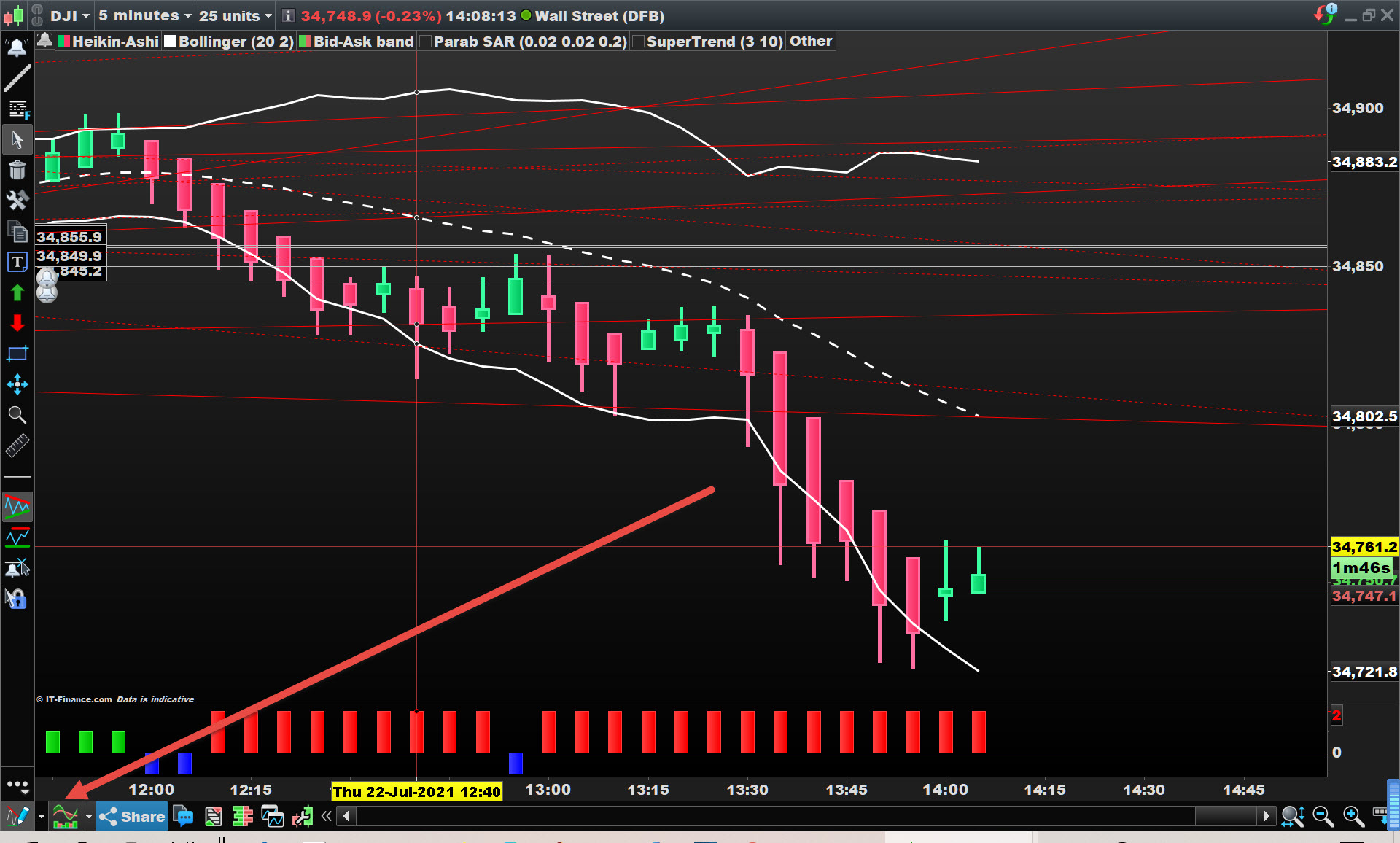Select the green up arrow tool
Screen dimensions: 1400x843
[x=17, y=293]
